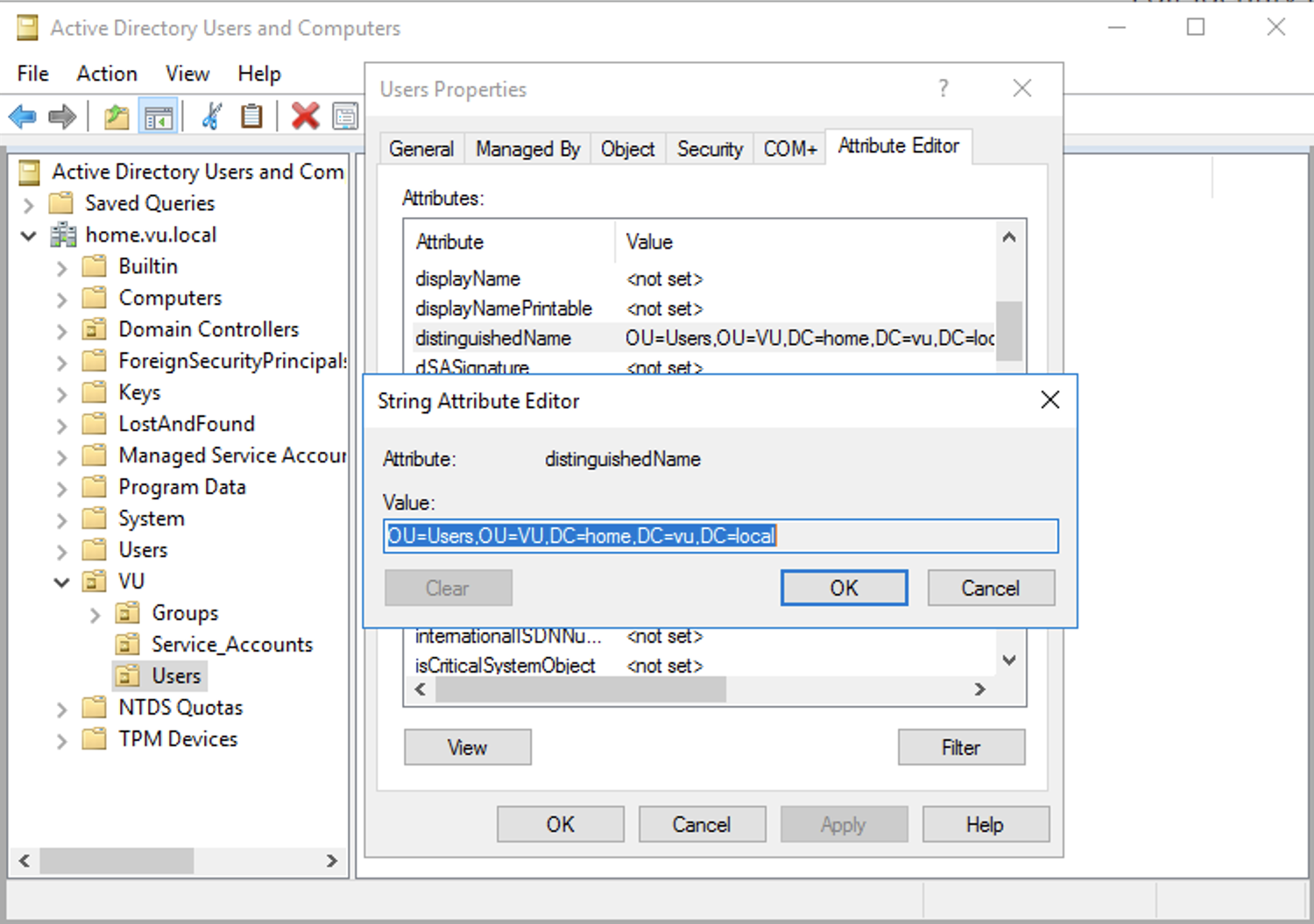1314x924 pixels.
Task: Click Cancel in String Attribute Editor
Action: click(x=991, y=588)
